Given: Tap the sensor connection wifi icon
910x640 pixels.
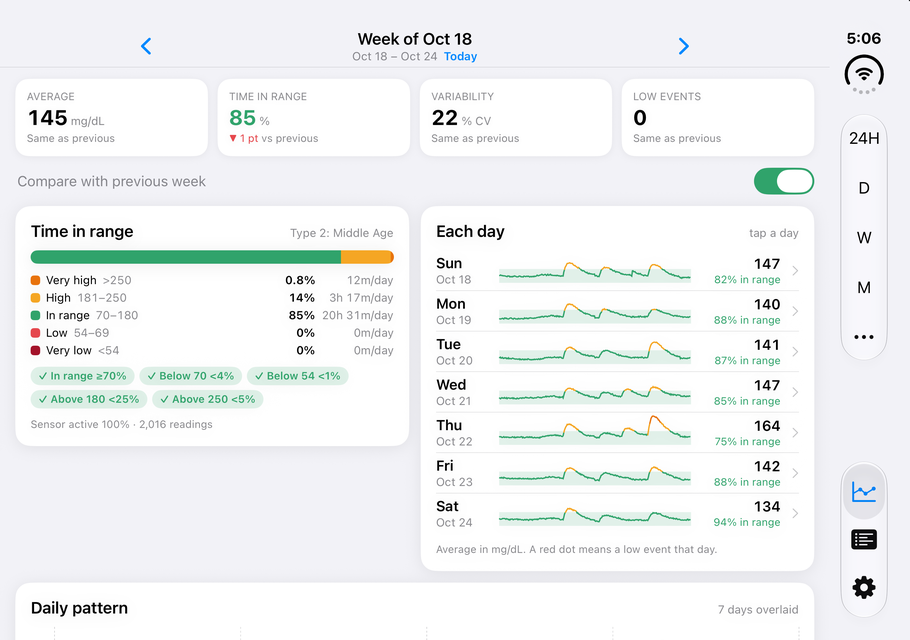Looking at the screenshot, I should point(864,74).
